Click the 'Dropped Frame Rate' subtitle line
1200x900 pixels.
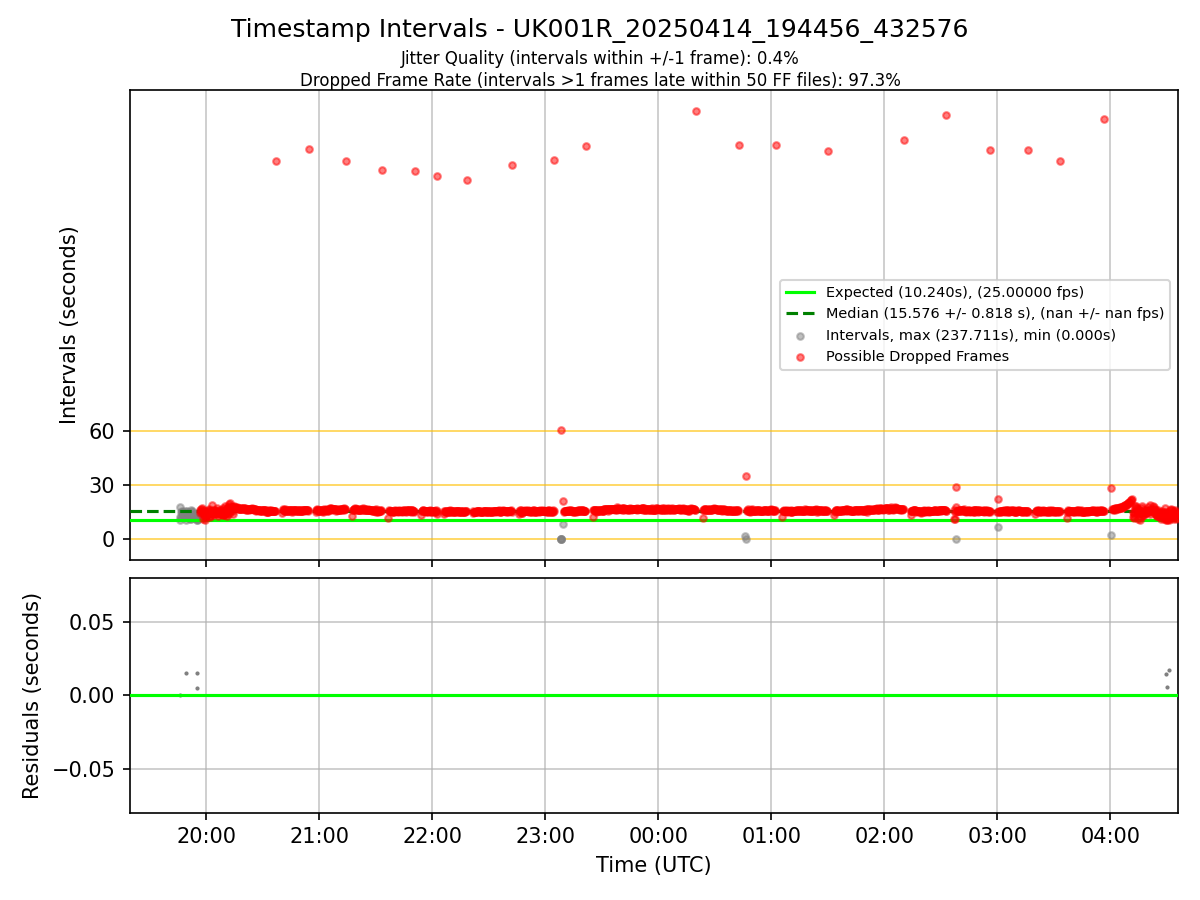[600, 80]
